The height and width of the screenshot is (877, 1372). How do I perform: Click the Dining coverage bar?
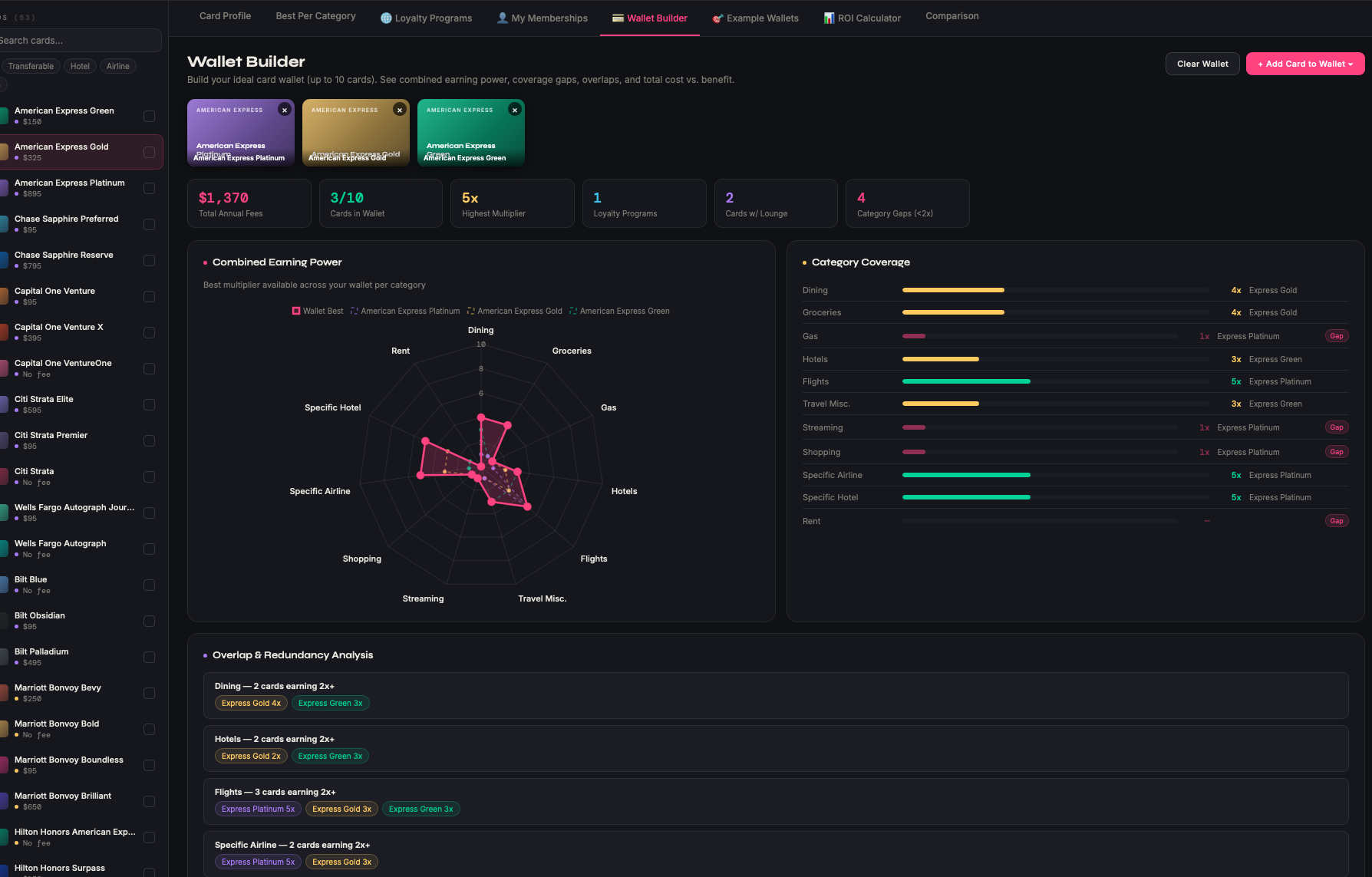(1055, 290)
